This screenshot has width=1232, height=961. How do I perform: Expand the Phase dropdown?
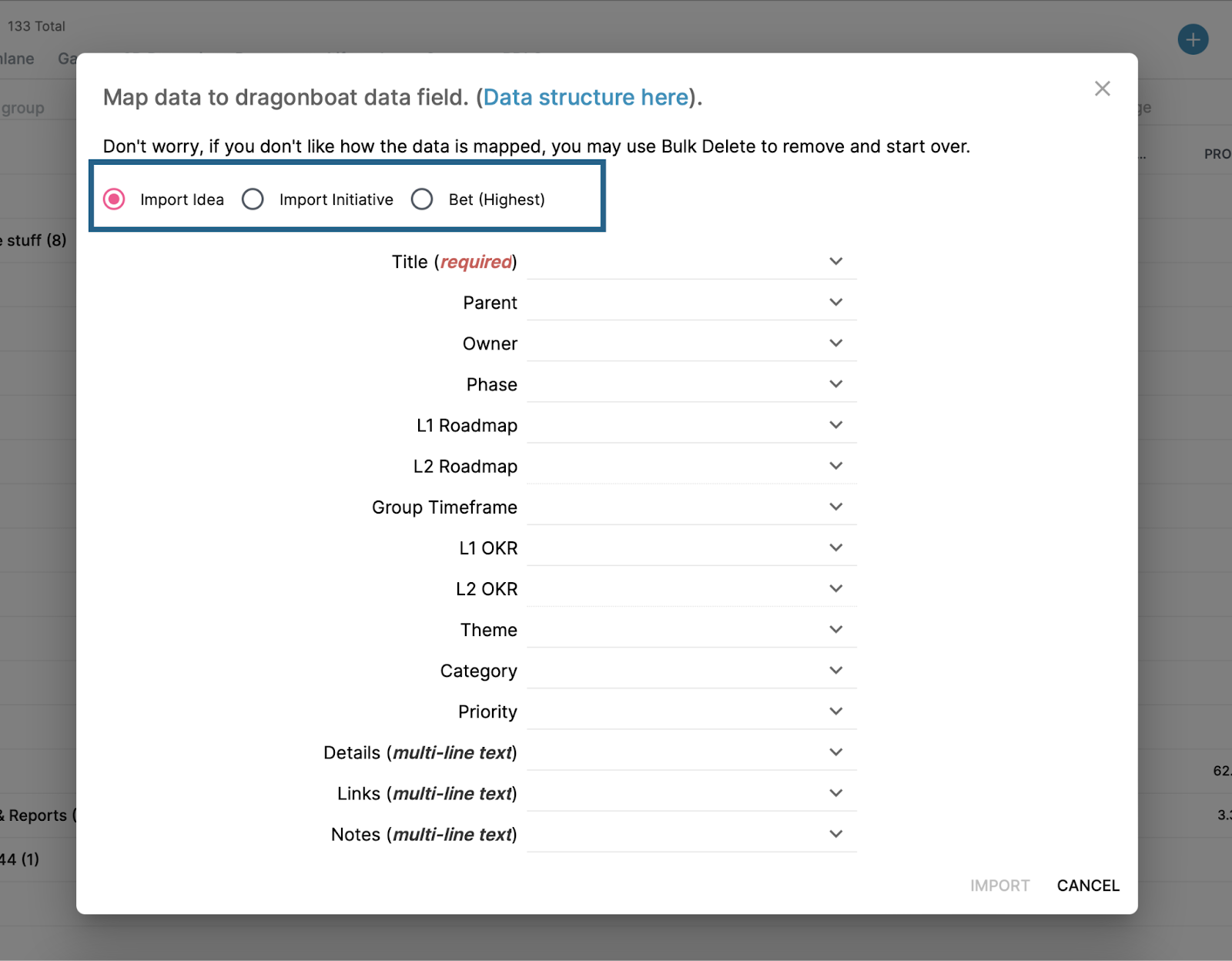tap(691, 384)
